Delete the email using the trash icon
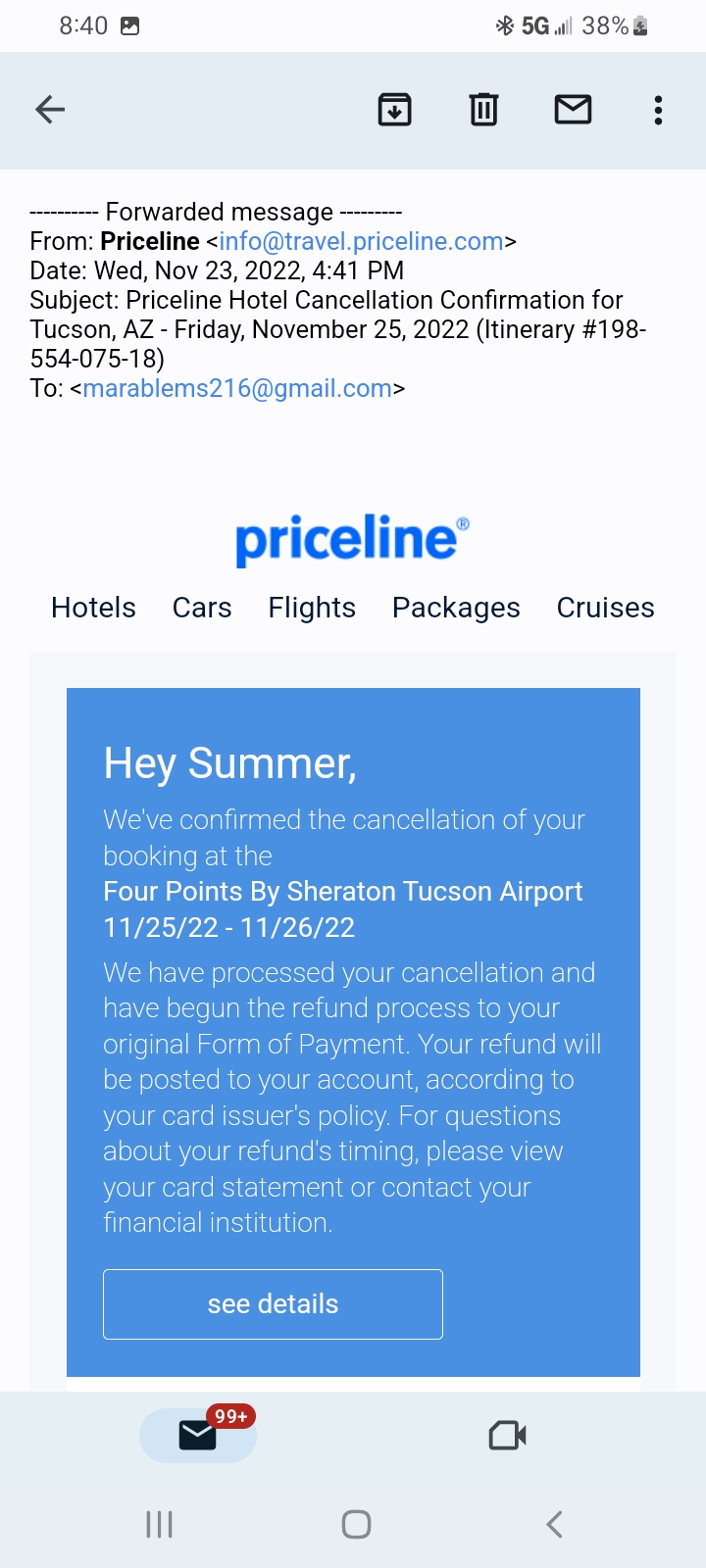The image size is (706, 1568). point(483,110)
